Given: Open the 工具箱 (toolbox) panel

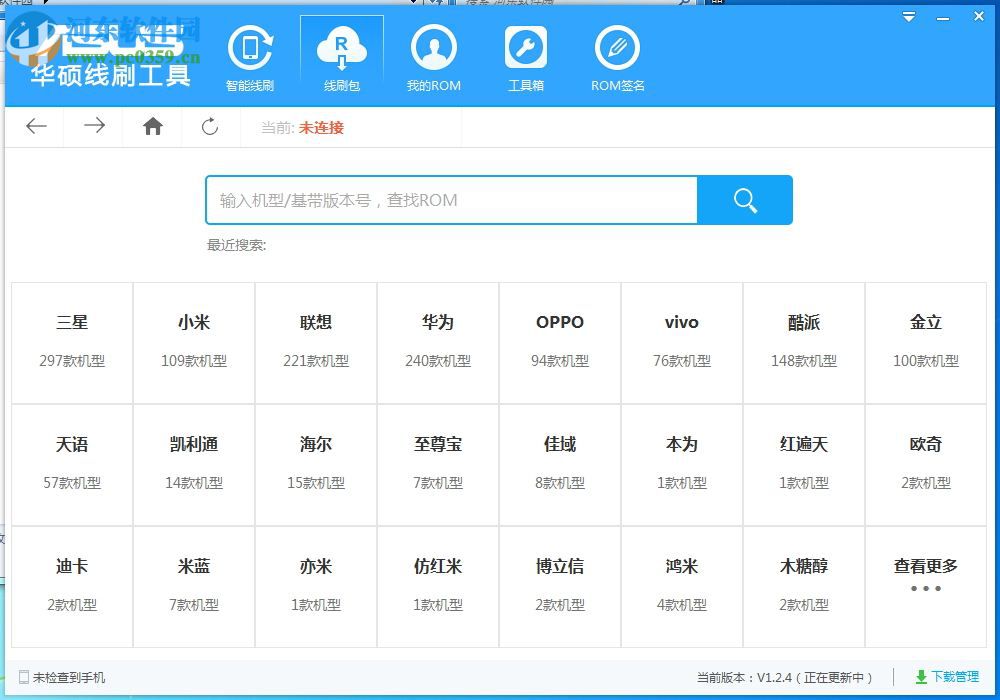Looking at the screenshot, I should pos(526,55).
